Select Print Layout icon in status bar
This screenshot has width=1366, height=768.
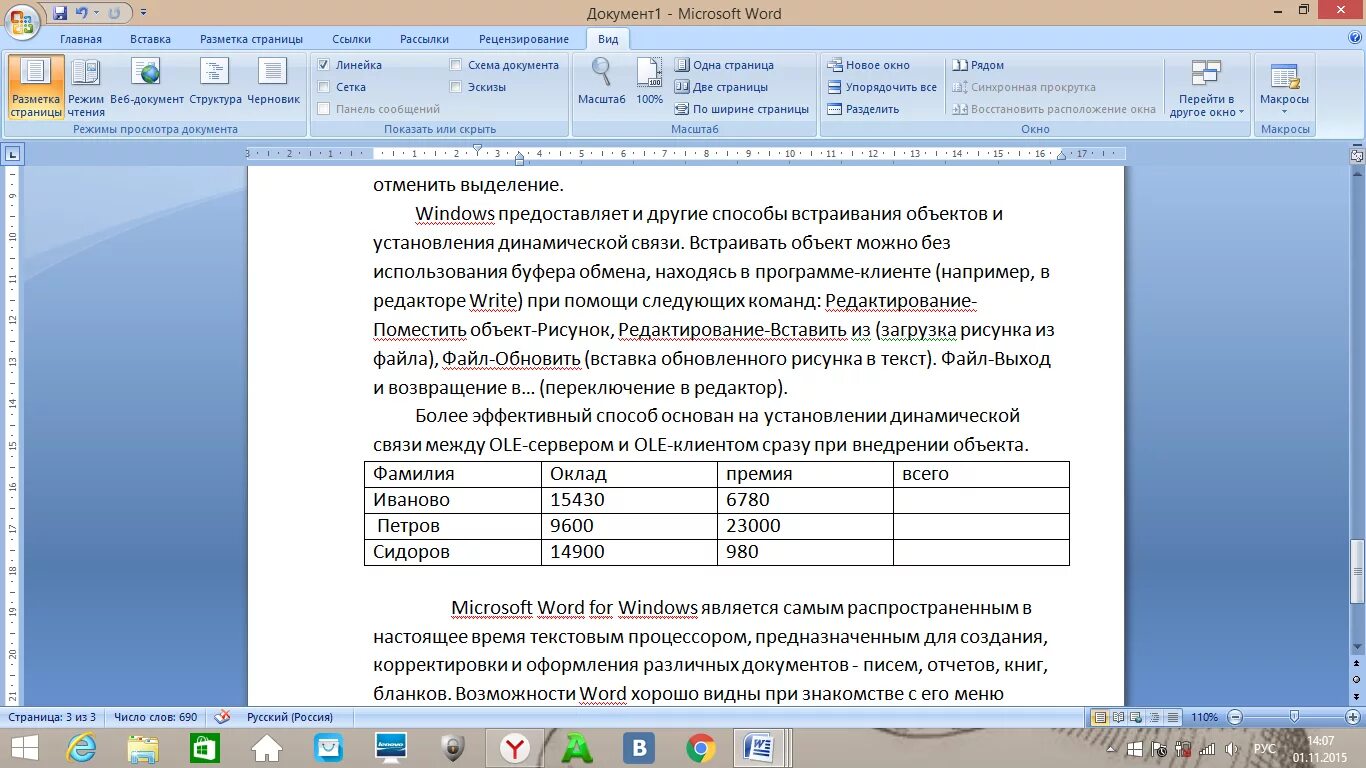click(1100, 717)
